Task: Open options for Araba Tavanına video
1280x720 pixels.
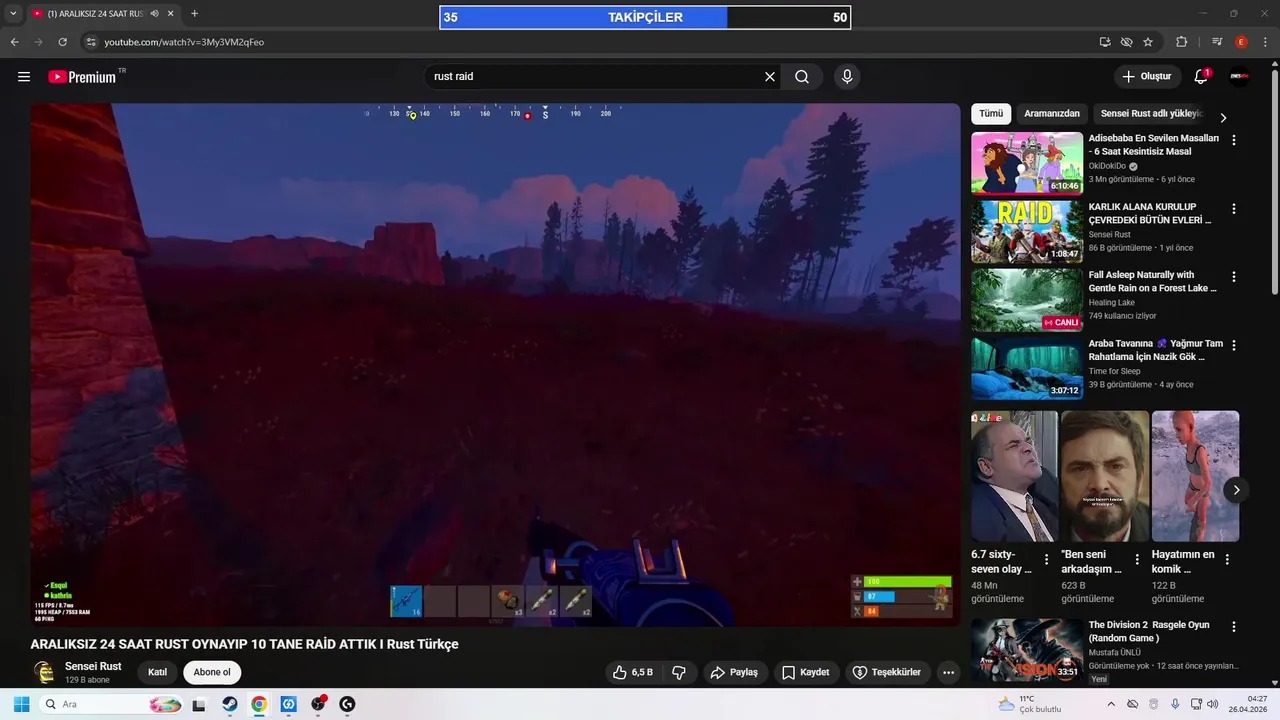Action: [x=1234, y=345]
